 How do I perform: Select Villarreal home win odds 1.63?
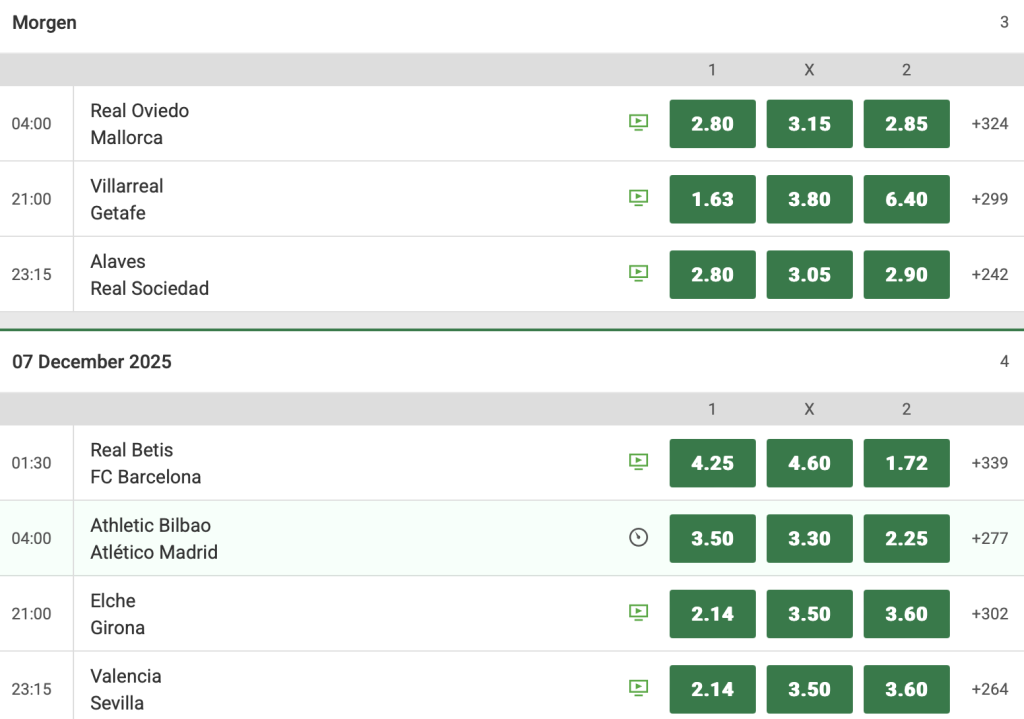click(x=712, y=199)
